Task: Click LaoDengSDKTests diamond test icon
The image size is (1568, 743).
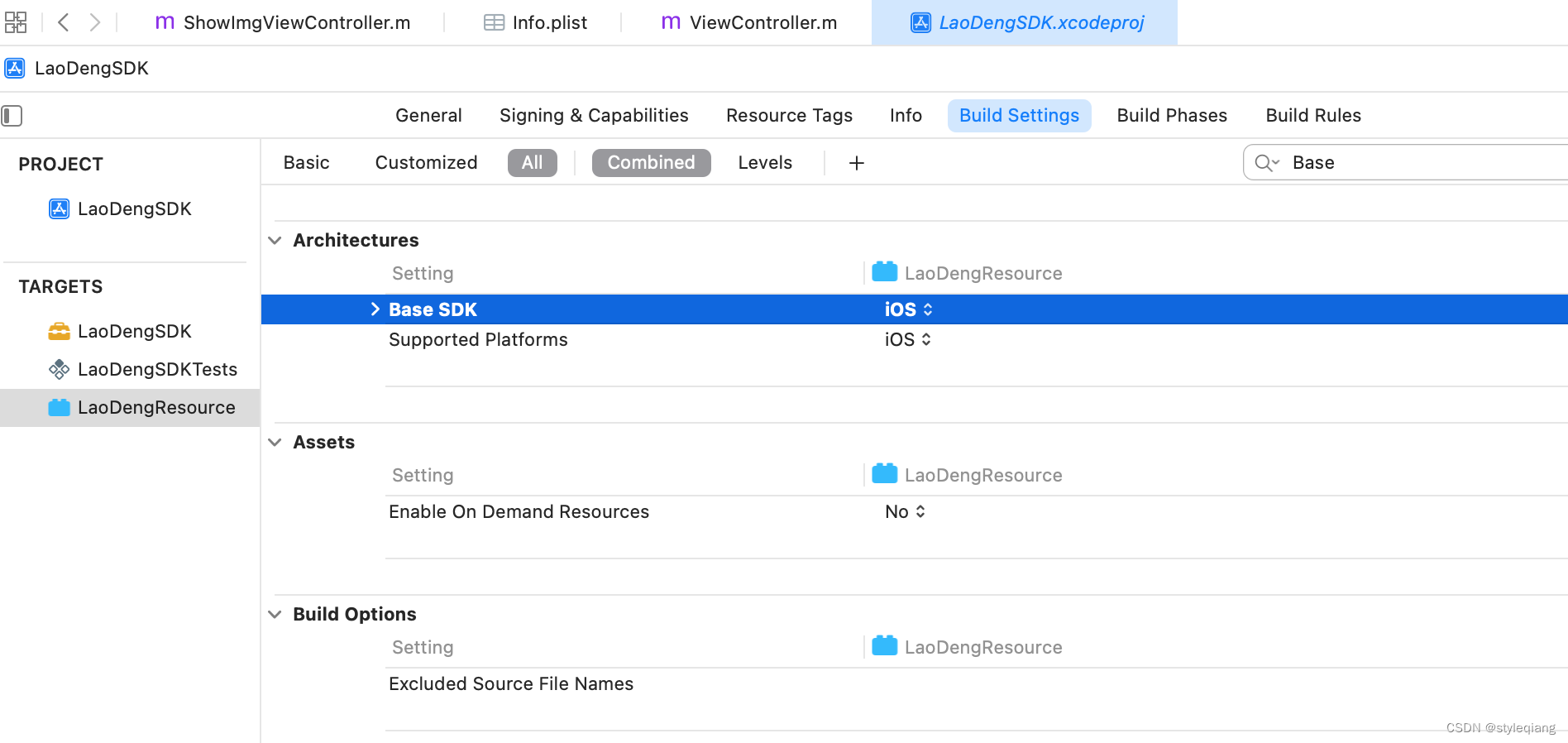Action: [x=60, y=369]
